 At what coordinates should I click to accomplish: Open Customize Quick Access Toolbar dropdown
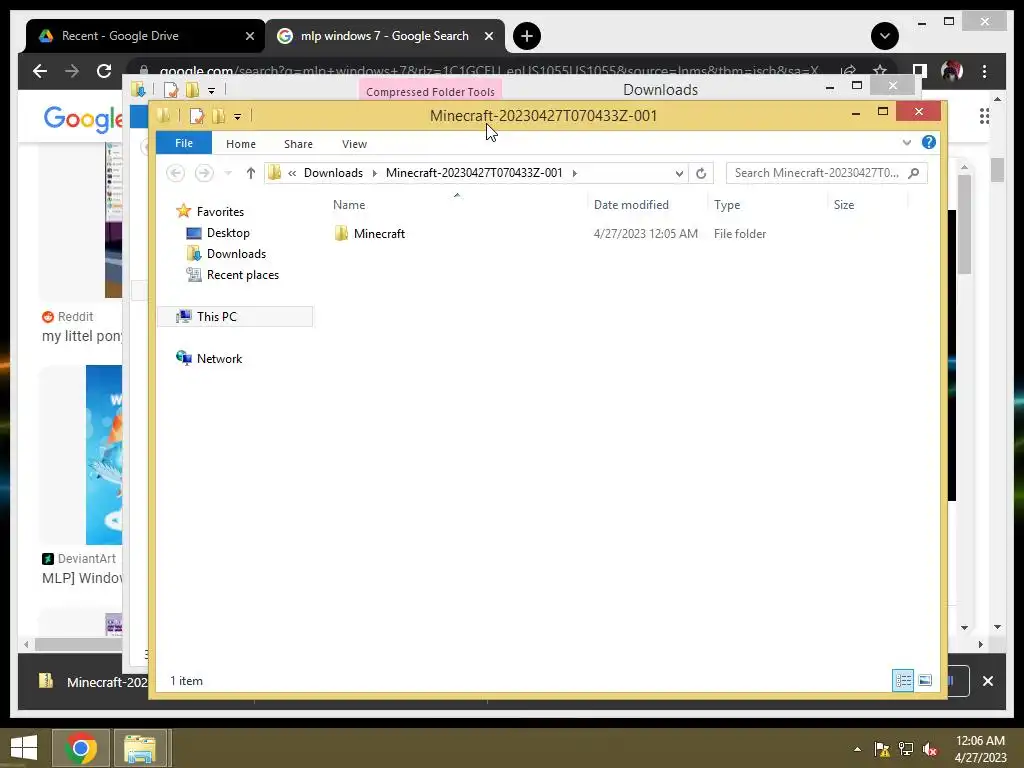click(237, 117)
